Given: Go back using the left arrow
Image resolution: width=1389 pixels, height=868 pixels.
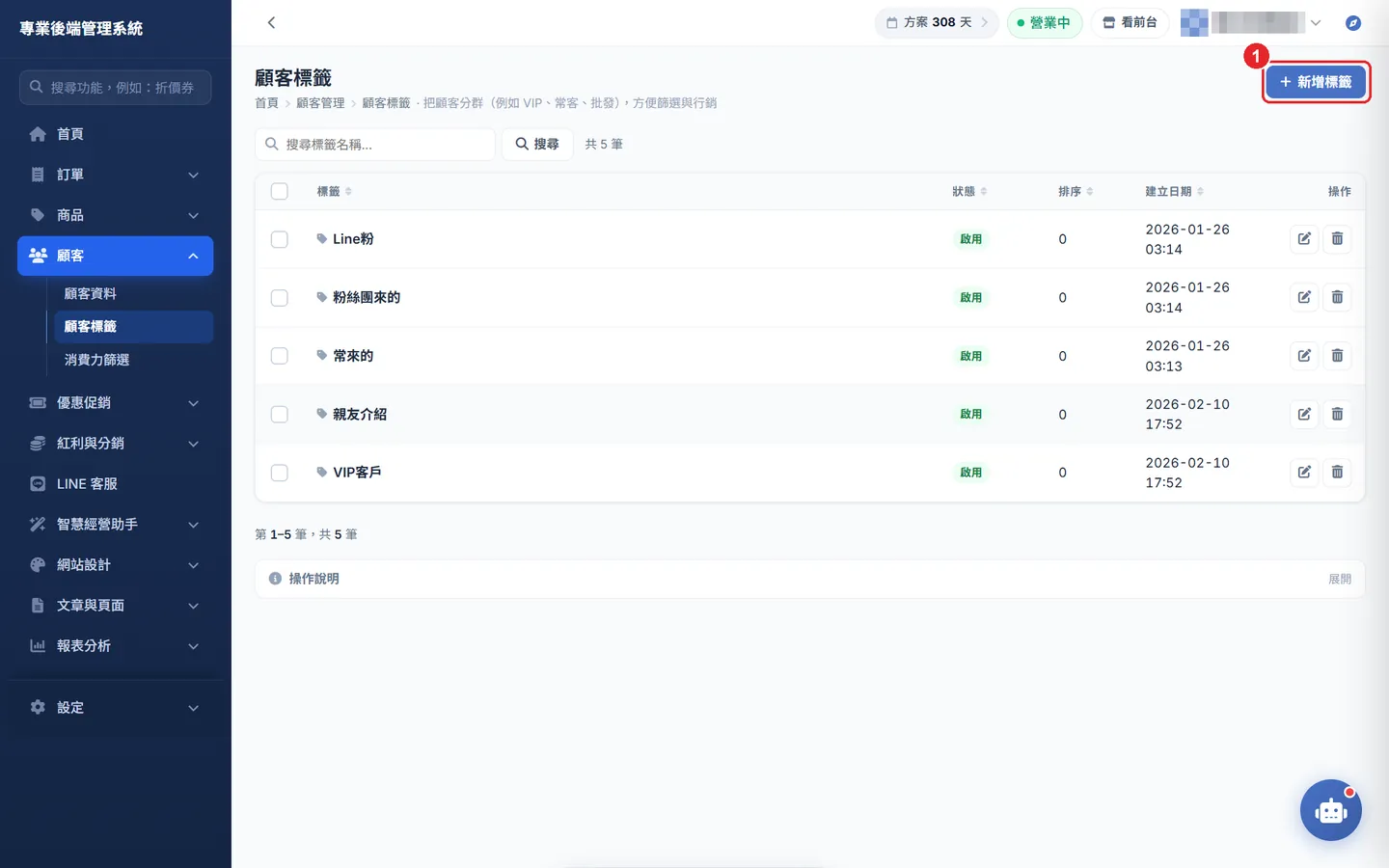Looking at the screenshot, I should [x=271, y=22].
